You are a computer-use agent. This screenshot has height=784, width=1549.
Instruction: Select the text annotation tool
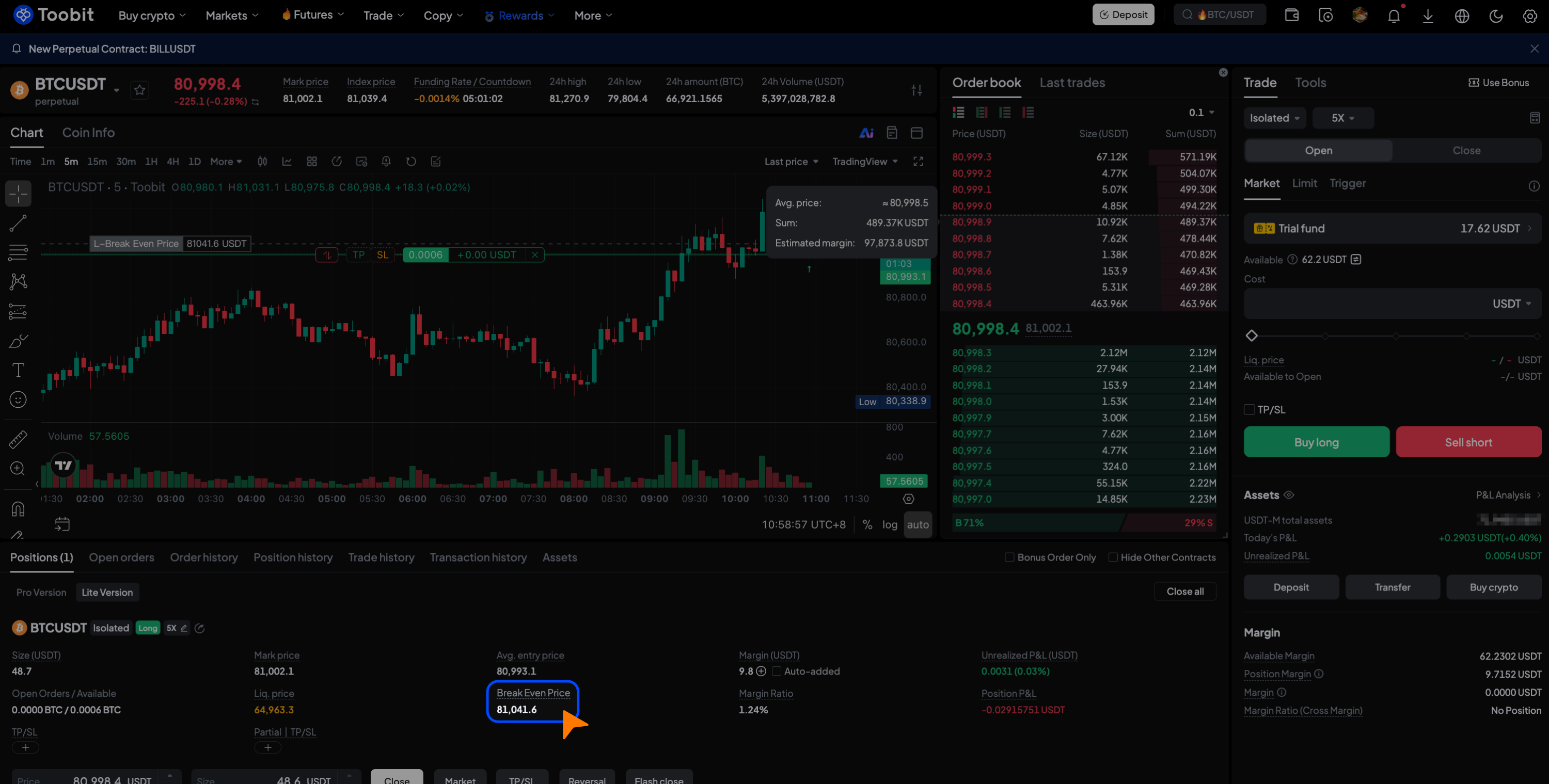18,370
